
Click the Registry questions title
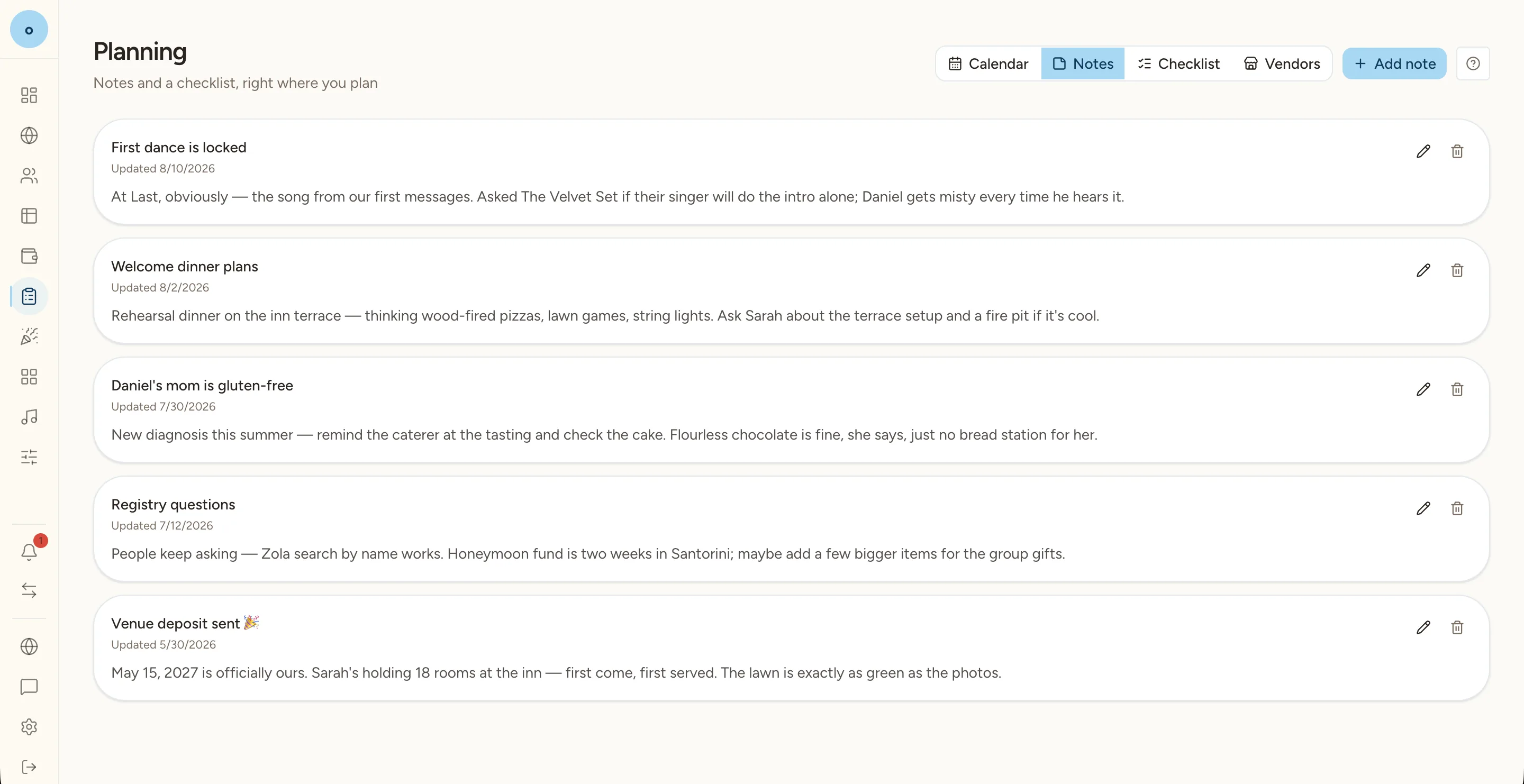[x=174, y=504]
